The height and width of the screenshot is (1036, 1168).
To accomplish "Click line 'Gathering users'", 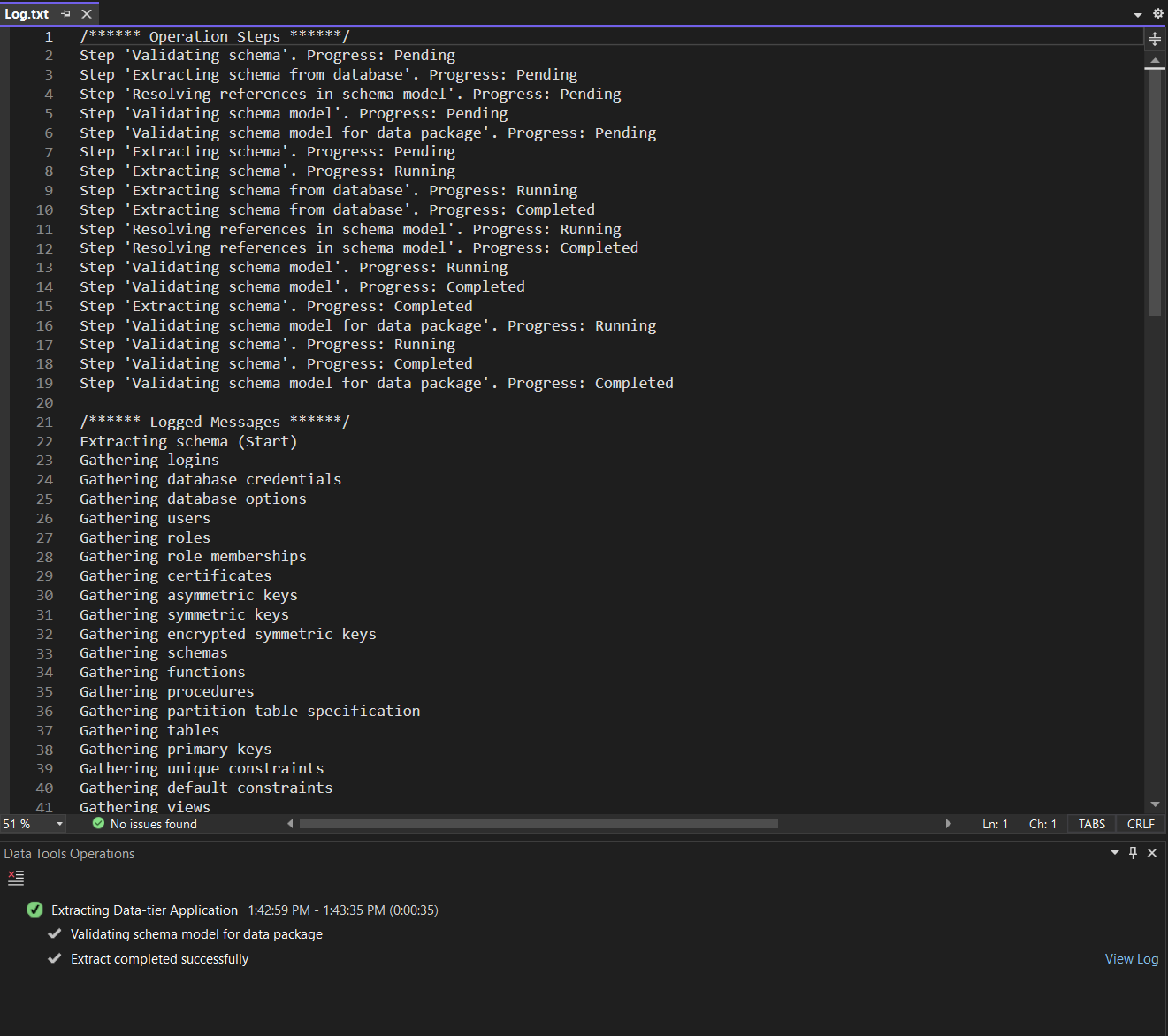I will point(145,518).
